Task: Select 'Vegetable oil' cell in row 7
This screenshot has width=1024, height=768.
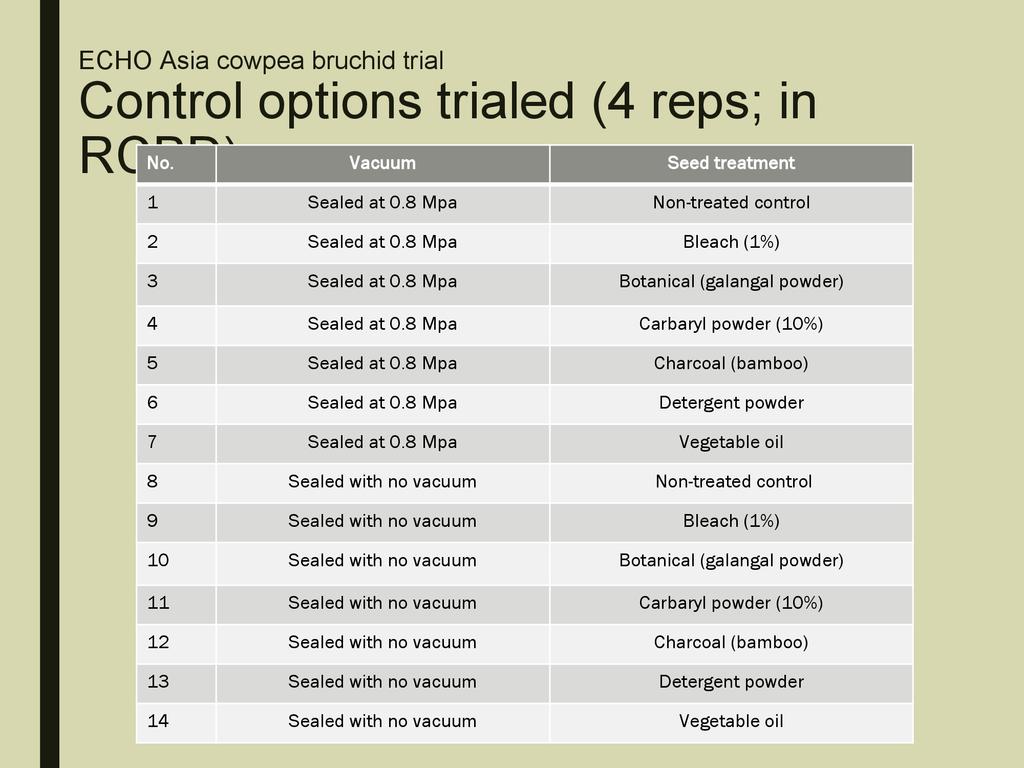Action: tap(731, 442)
